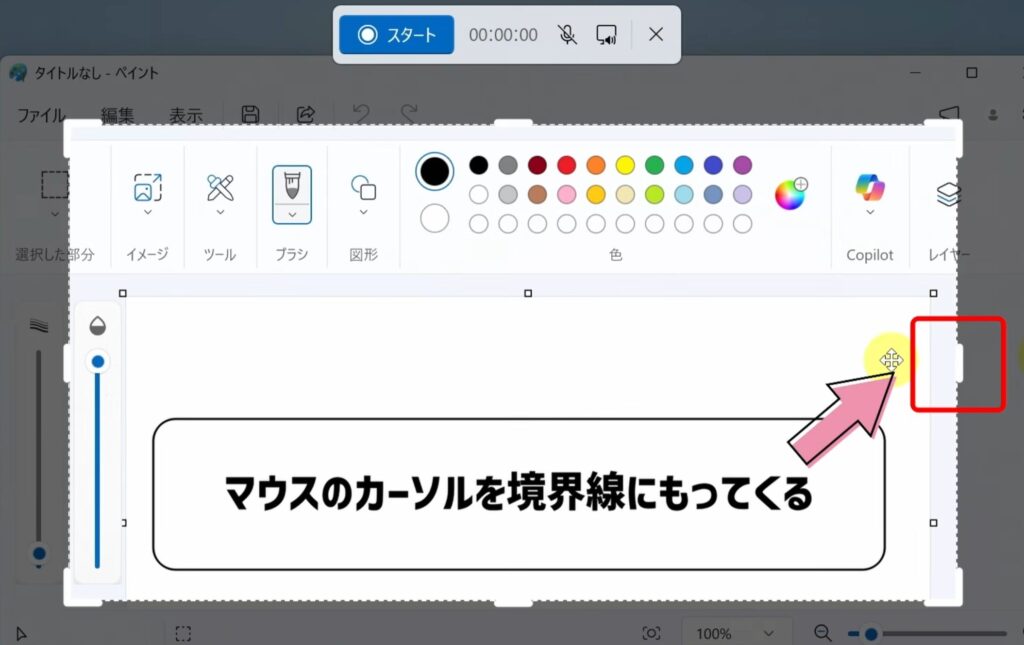The height and width of the screenshot is (645, 1024).
Task: Open the File (ファイル) menu
Action: point(40,114)
